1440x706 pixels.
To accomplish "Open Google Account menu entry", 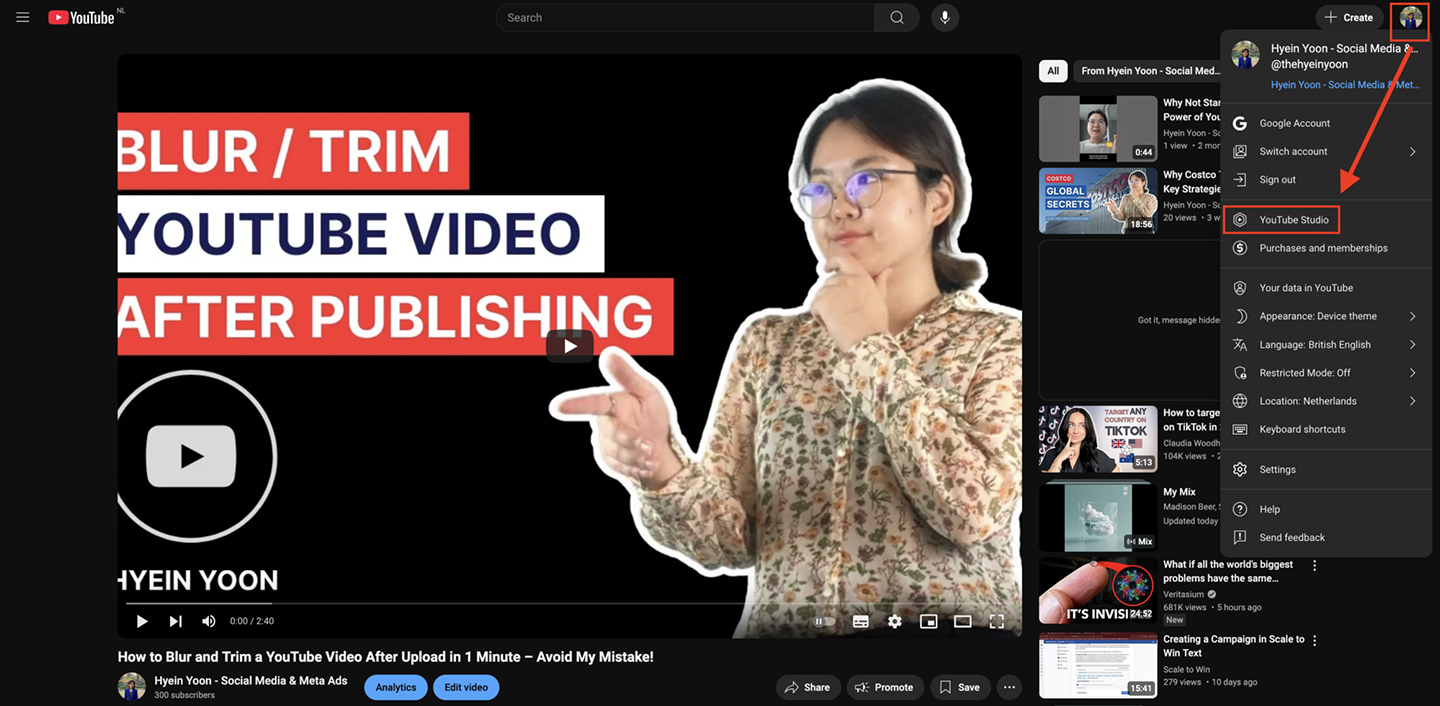I will pyautogui.click(x=1326, y=123).
